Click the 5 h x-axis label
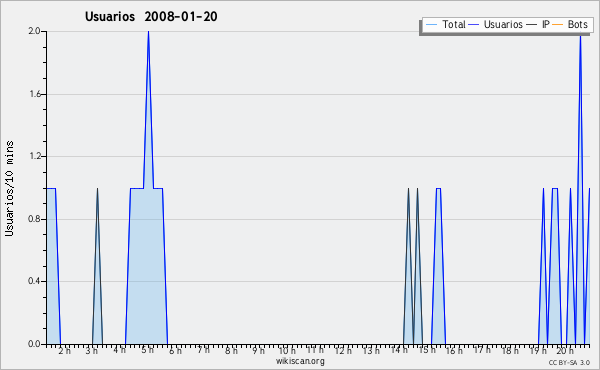 click(x=148, y=350)
